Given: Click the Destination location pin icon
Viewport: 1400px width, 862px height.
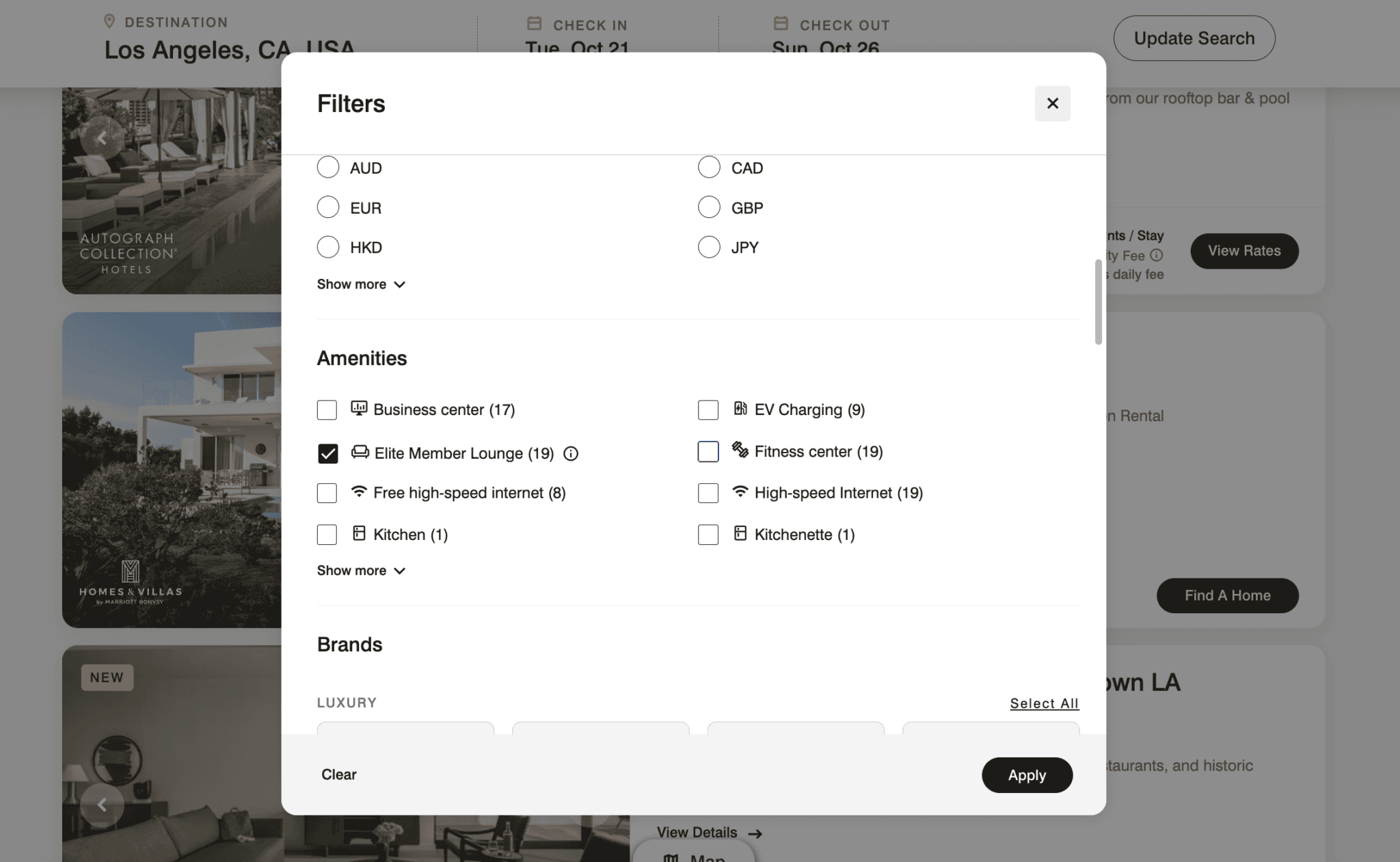Looking at the screenshot, I should (x=109, y=21).
